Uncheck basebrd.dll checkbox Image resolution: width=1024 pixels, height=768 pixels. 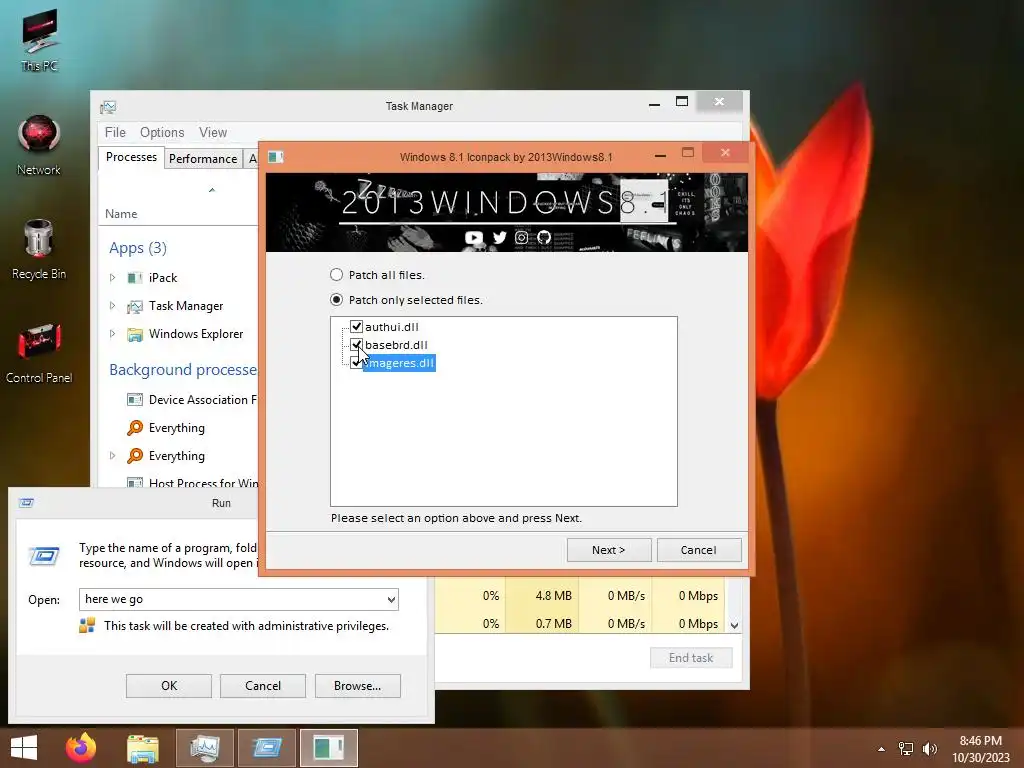pyautogui.click(x=357, y=344)
